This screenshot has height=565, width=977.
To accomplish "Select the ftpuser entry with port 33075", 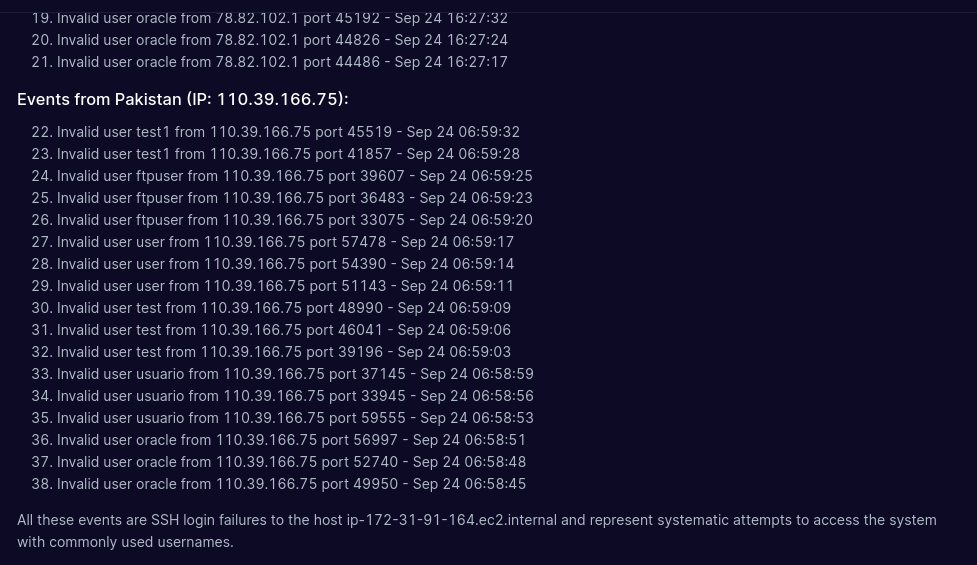I will 294,219.
